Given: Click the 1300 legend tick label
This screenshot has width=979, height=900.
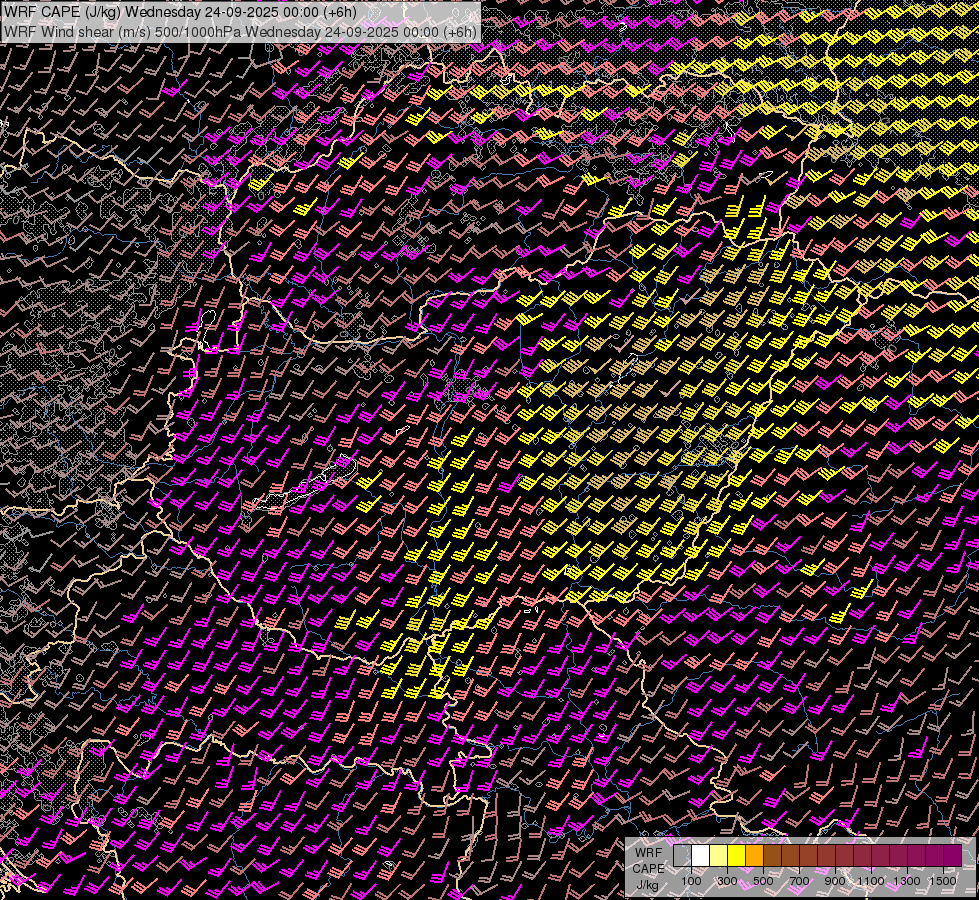Looking at the screenshot, I should [x=907, y=881].
